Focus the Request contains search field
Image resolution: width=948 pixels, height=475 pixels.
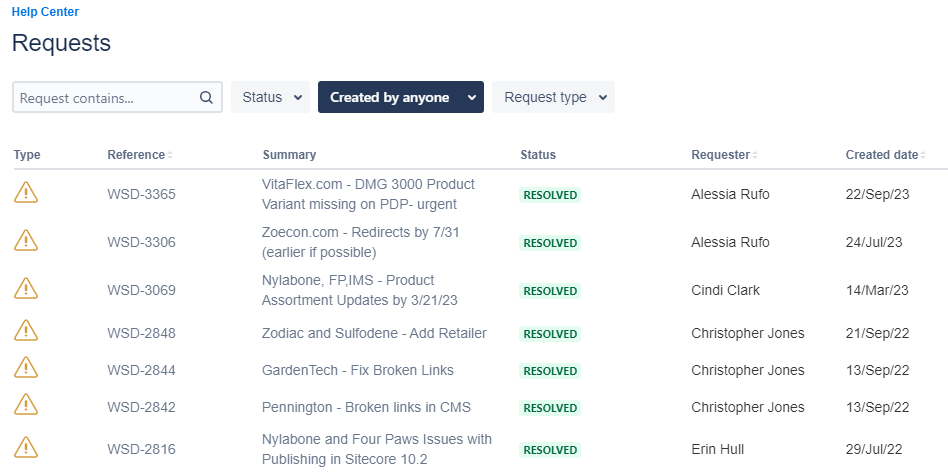pos(117,97)
